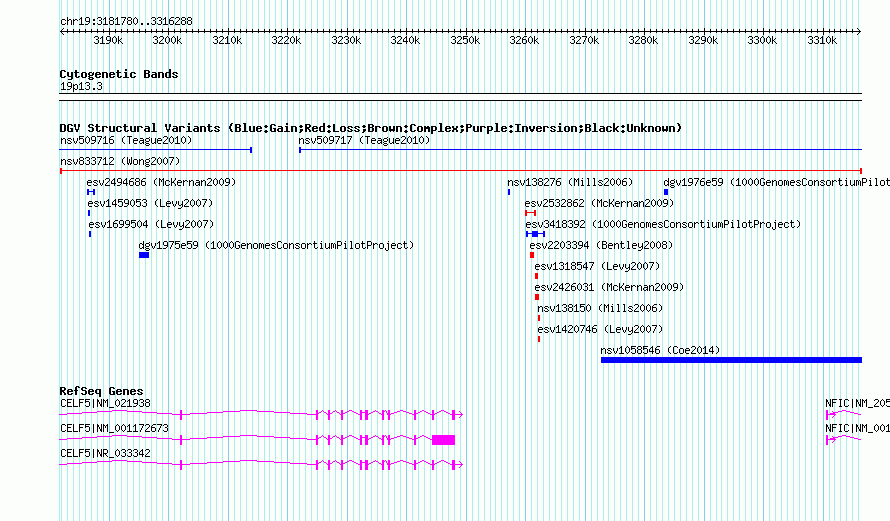The image size is (890, 521).
Task: Click the red esv2532862 loss marker
Action: tap(531, 213)
